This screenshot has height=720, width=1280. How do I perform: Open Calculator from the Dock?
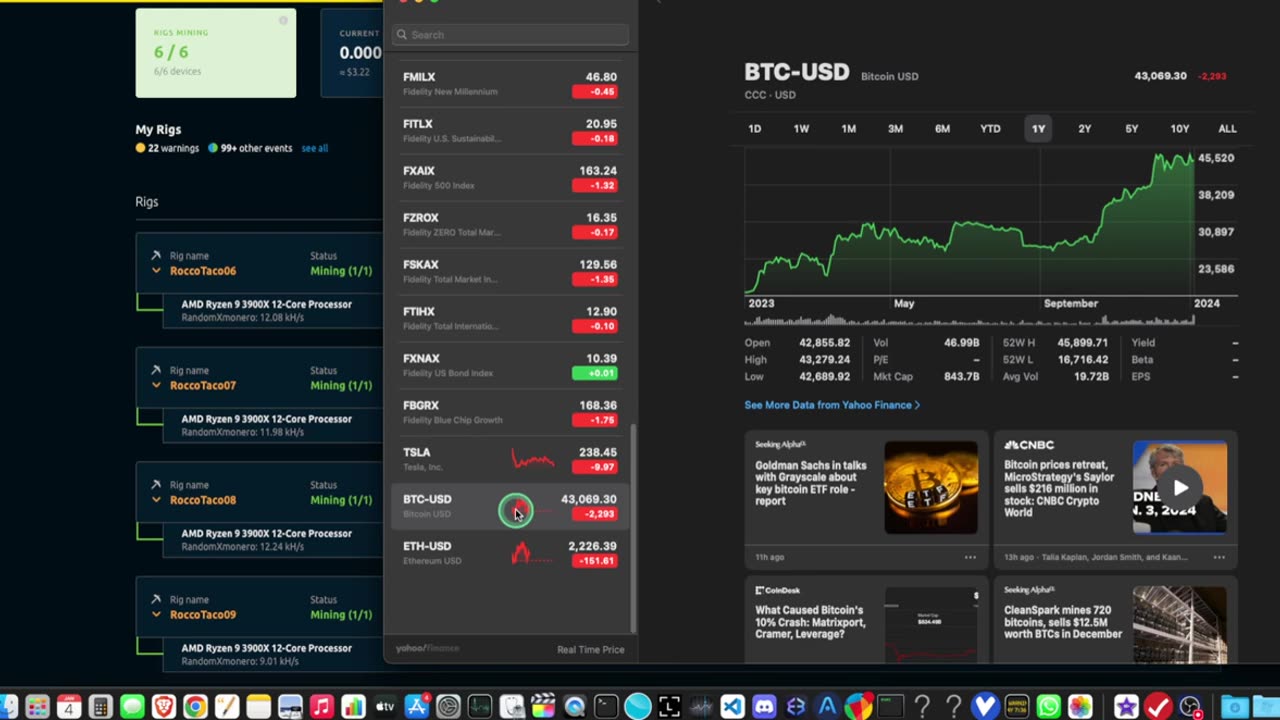100,707
